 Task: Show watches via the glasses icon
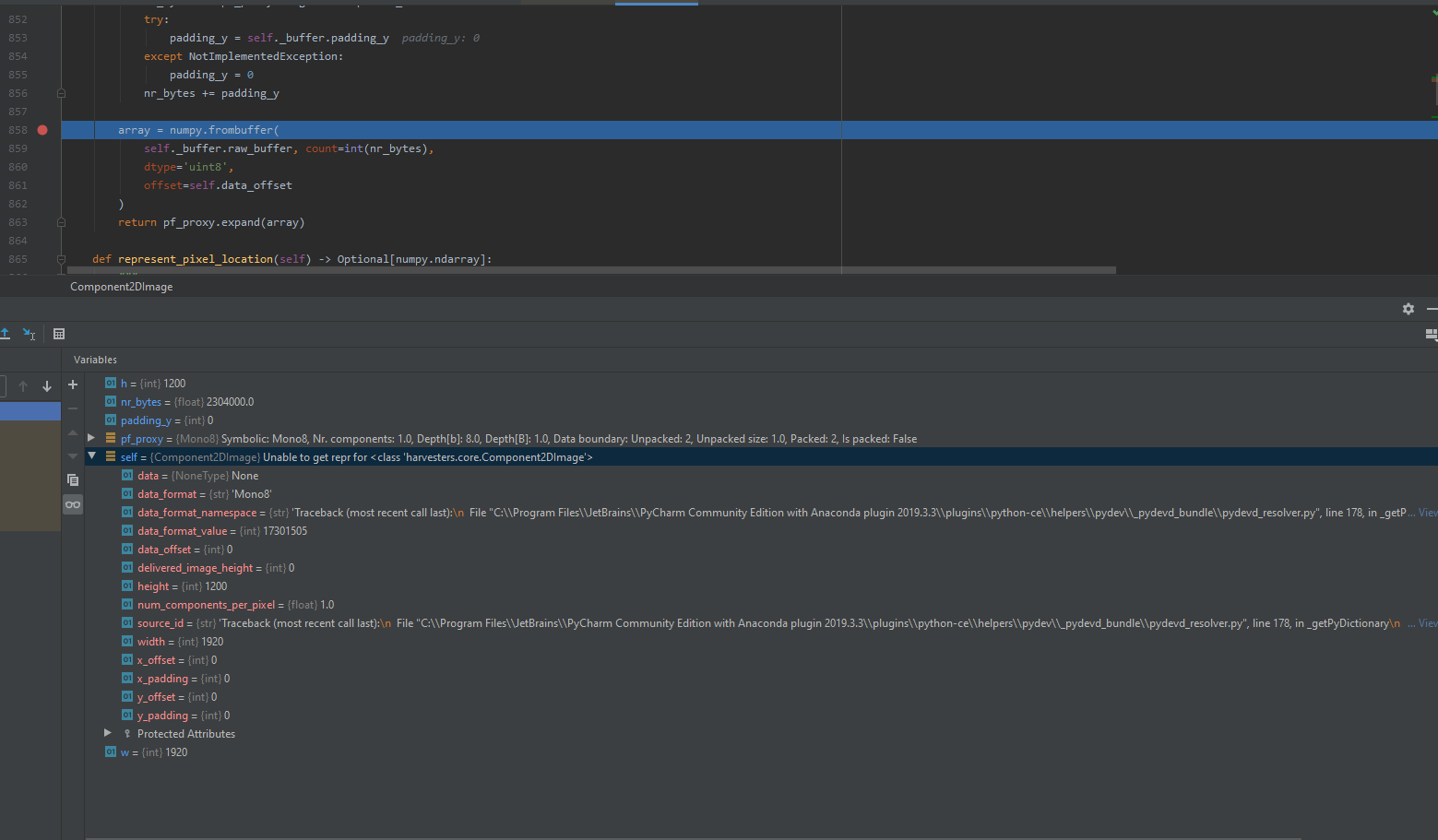73,503
